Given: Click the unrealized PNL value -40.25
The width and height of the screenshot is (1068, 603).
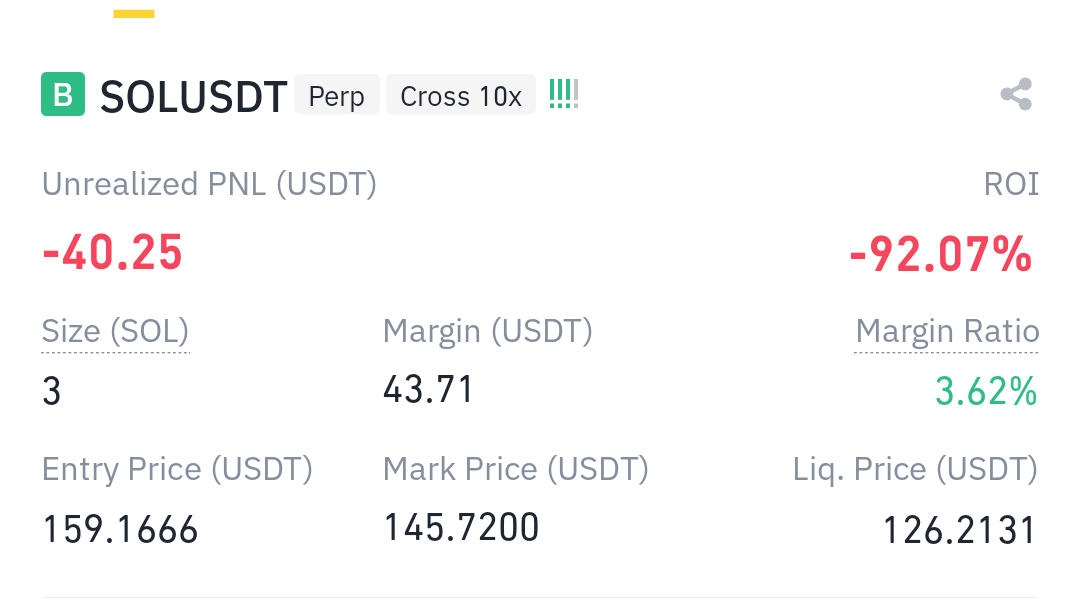Looking at the screenshot, I should [112, 253].
